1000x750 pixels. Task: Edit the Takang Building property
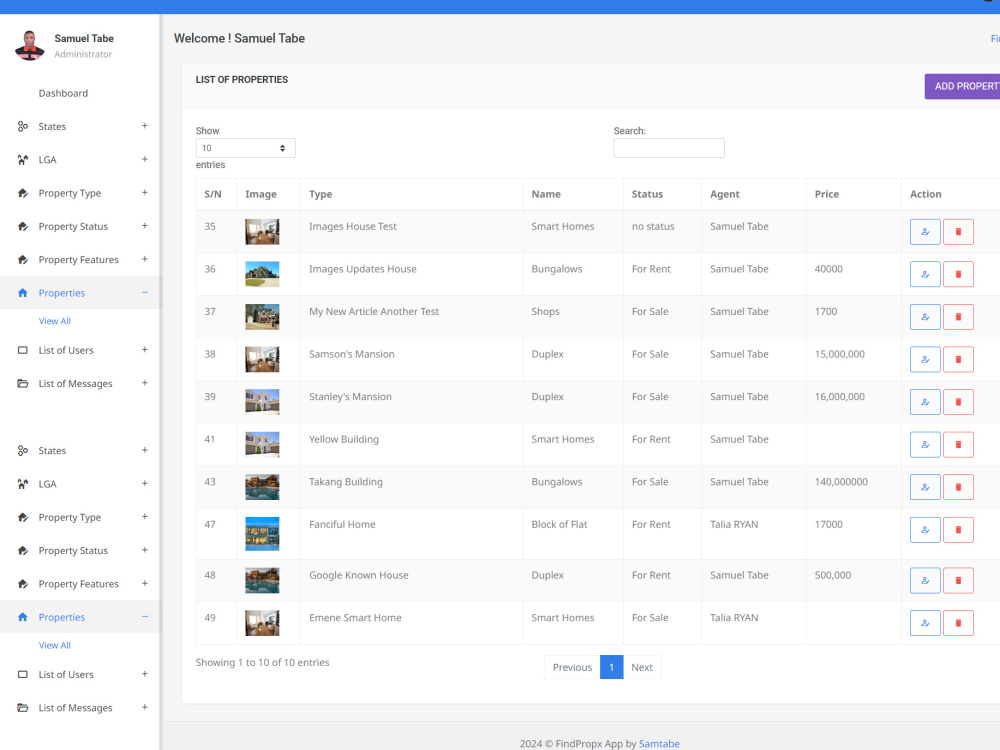click(x=925, y=487)
